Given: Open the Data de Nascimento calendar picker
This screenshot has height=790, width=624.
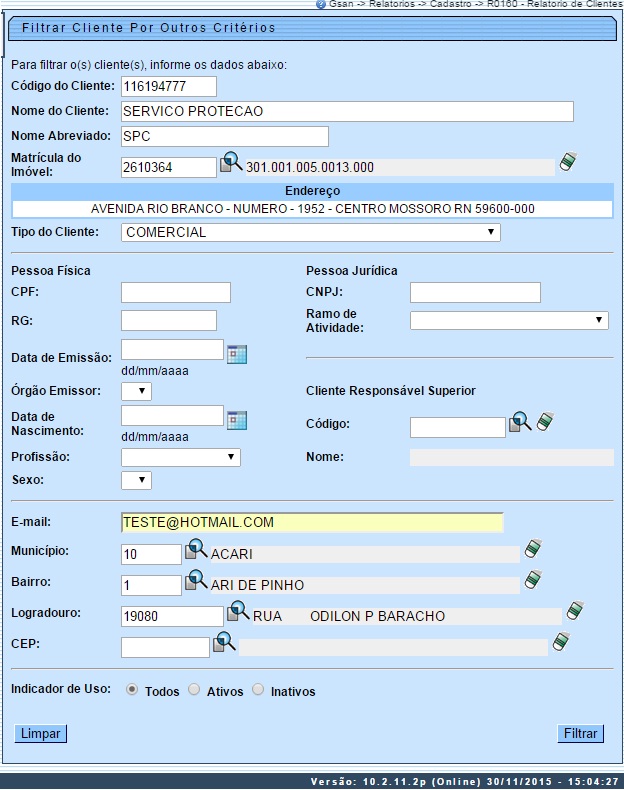Looking at the screenshot, I should [237, 420].
